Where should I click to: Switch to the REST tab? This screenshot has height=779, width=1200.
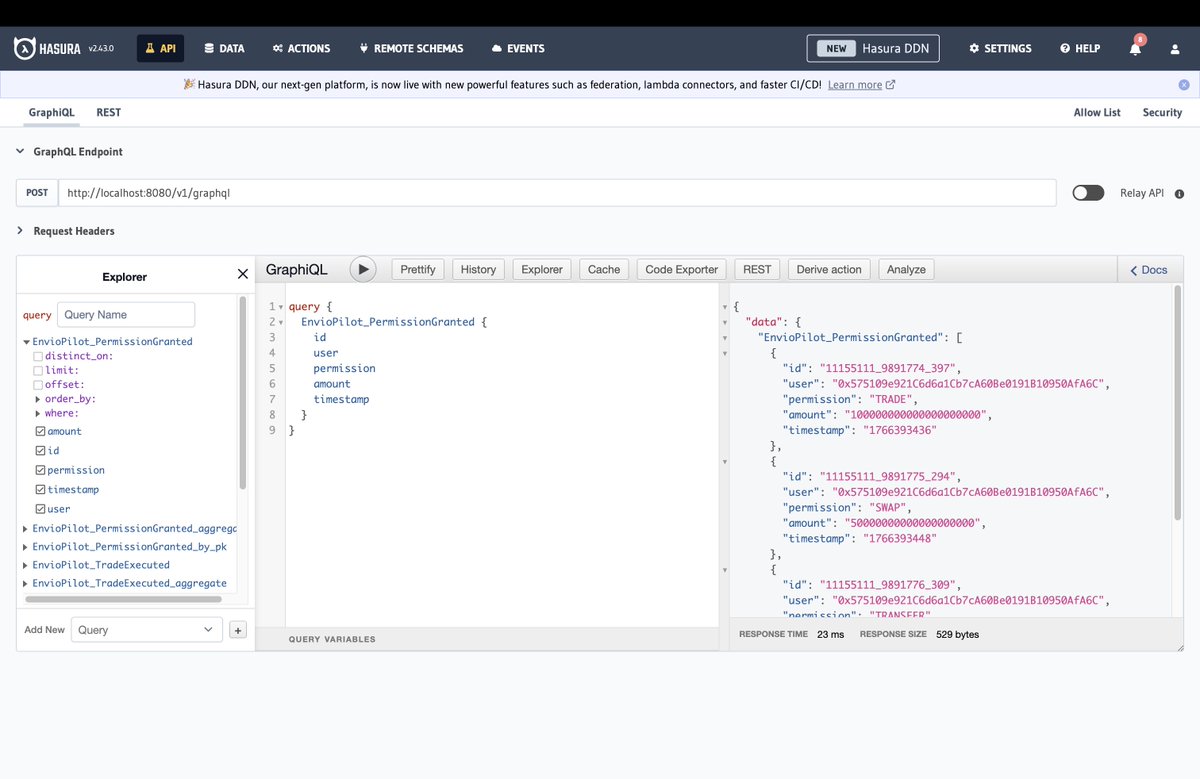click(x=108, y=112)
